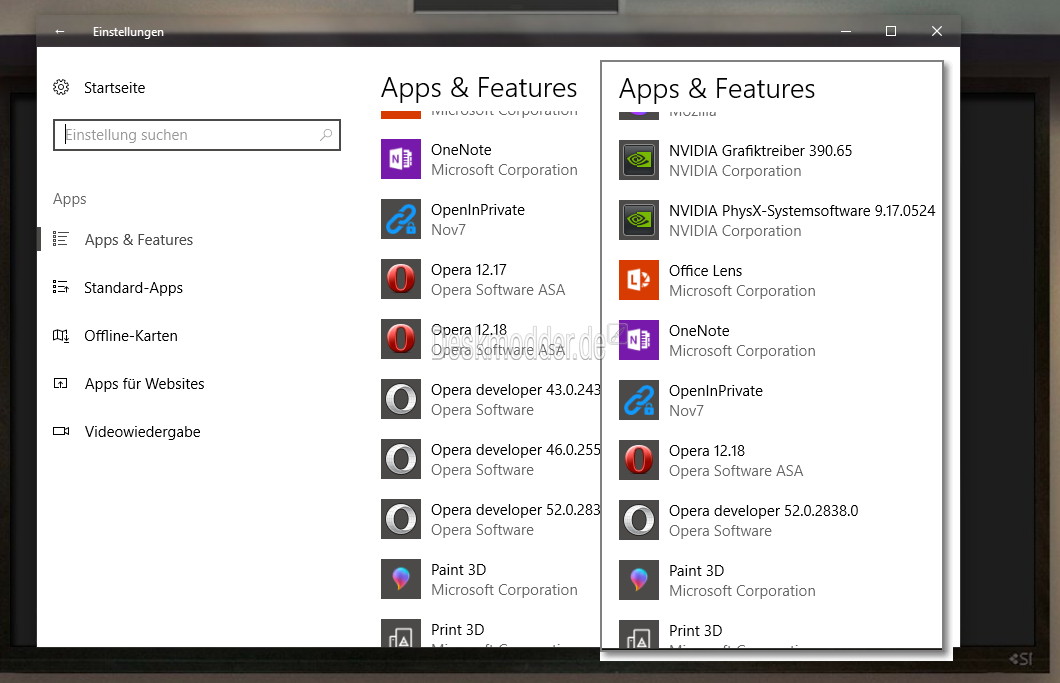Select 'Opera developer 46.0.255' entry text

[516, 450]
